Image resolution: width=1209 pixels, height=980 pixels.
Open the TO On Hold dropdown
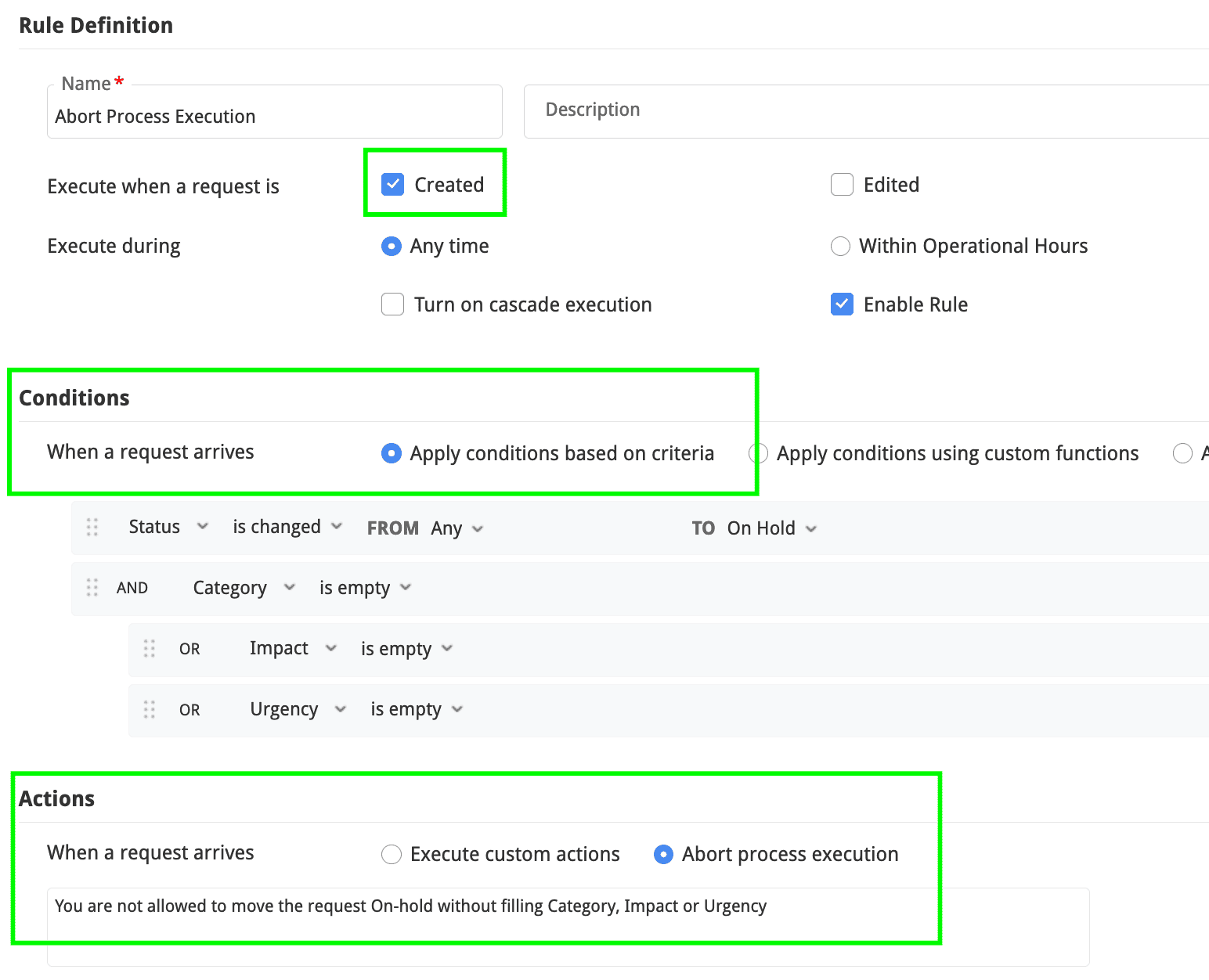(771, 528)
